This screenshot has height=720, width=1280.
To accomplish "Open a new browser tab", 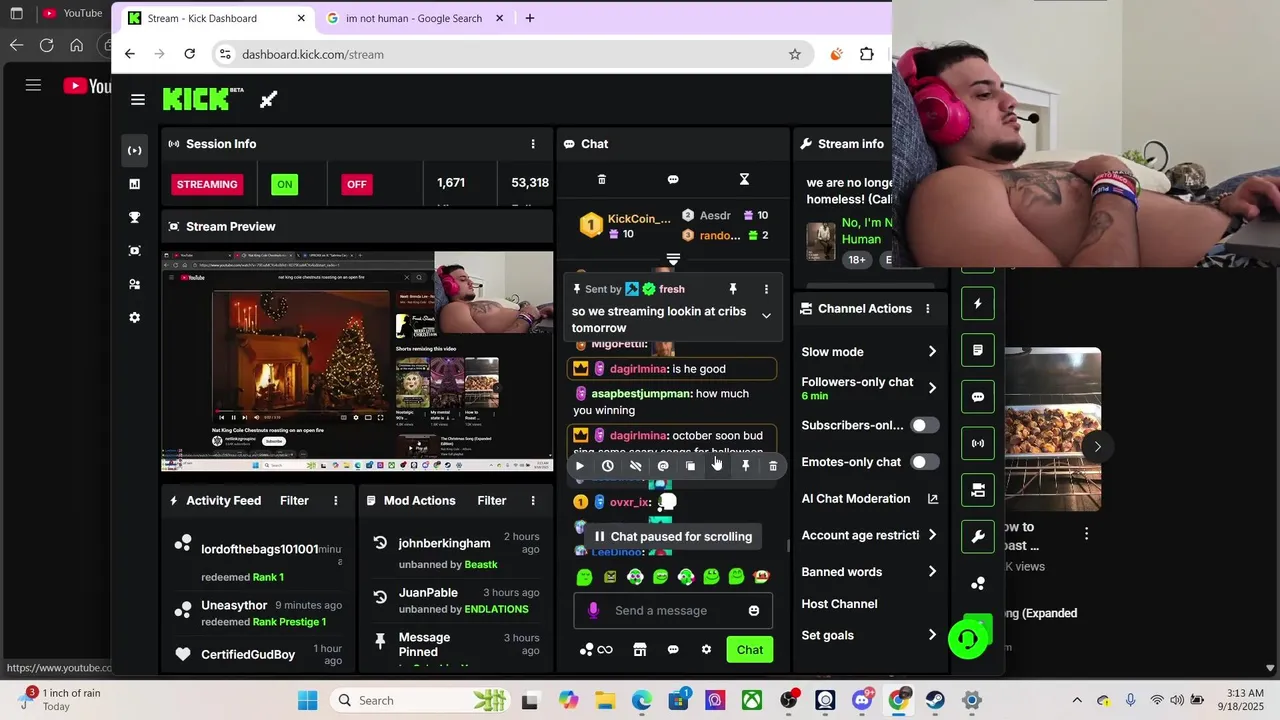I will (x=530, y=18).
